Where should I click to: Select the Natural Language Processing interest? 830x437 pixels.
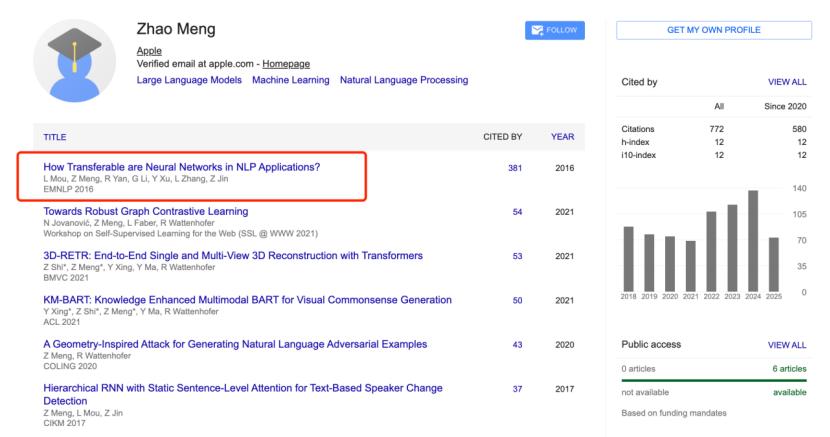click(x=404, y=80)
